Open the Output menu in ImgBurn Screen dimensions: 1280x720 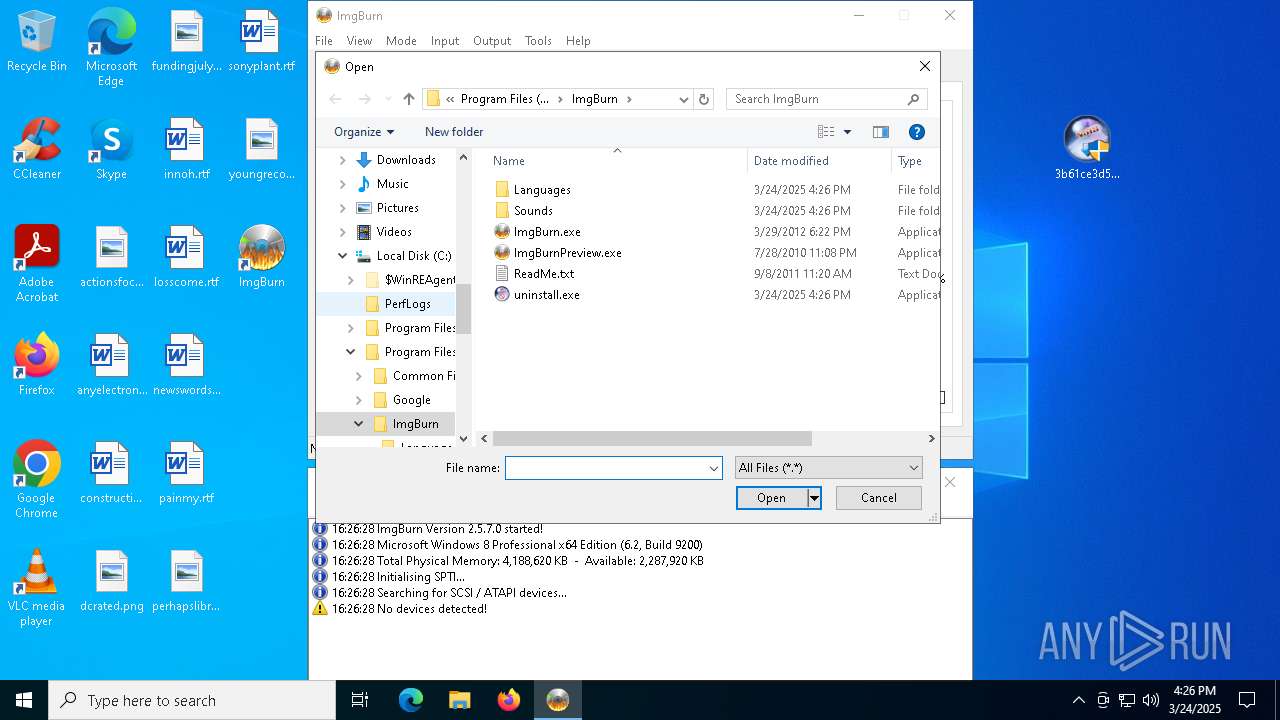(492, 41)
